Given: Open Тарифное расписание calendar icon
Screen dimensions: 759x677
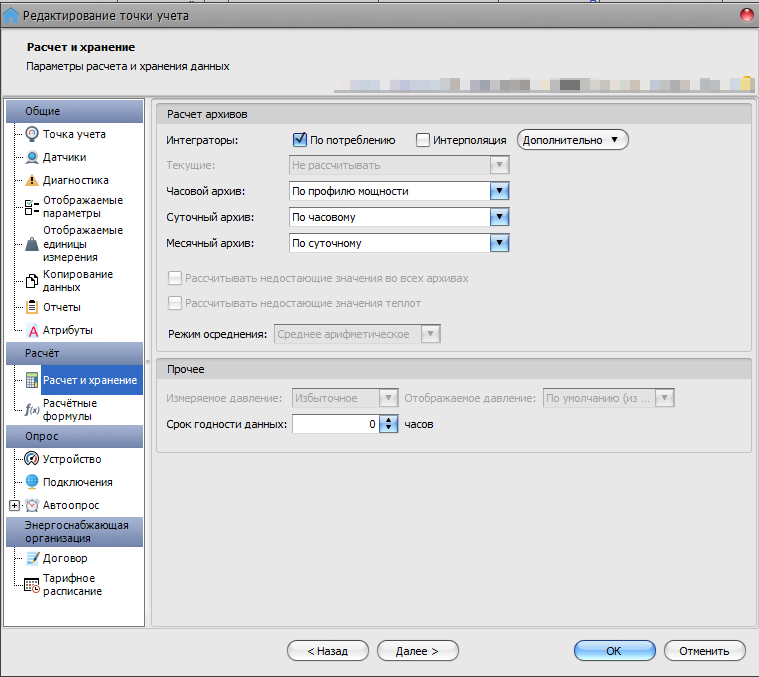Looking at the screenshot, I should [32, 586].
